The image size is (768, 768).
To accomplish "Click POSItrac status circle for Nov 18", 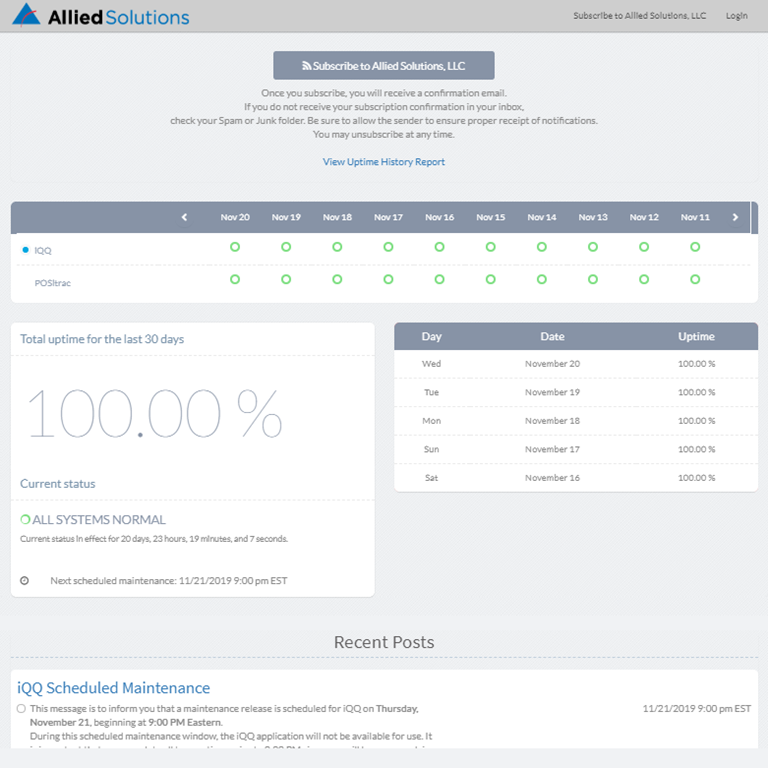I will (x=337, y=279).
